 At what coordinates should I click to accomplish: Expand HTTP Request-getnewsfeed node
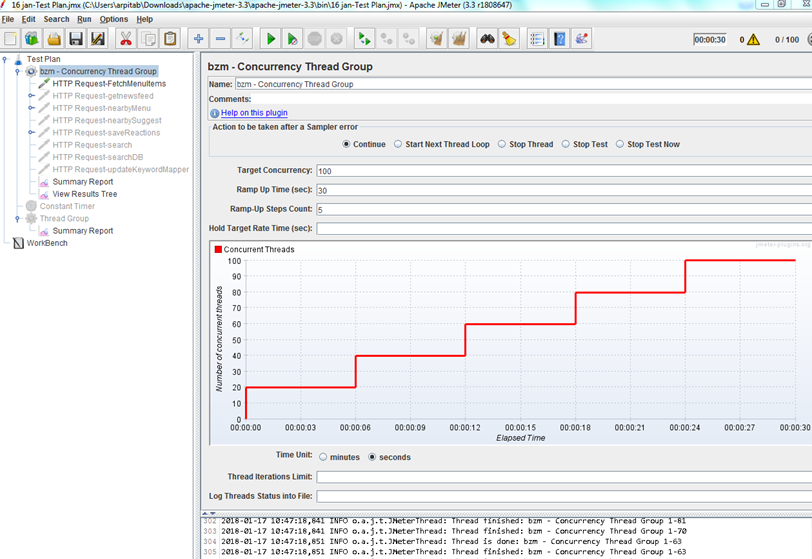click(31, 96)
